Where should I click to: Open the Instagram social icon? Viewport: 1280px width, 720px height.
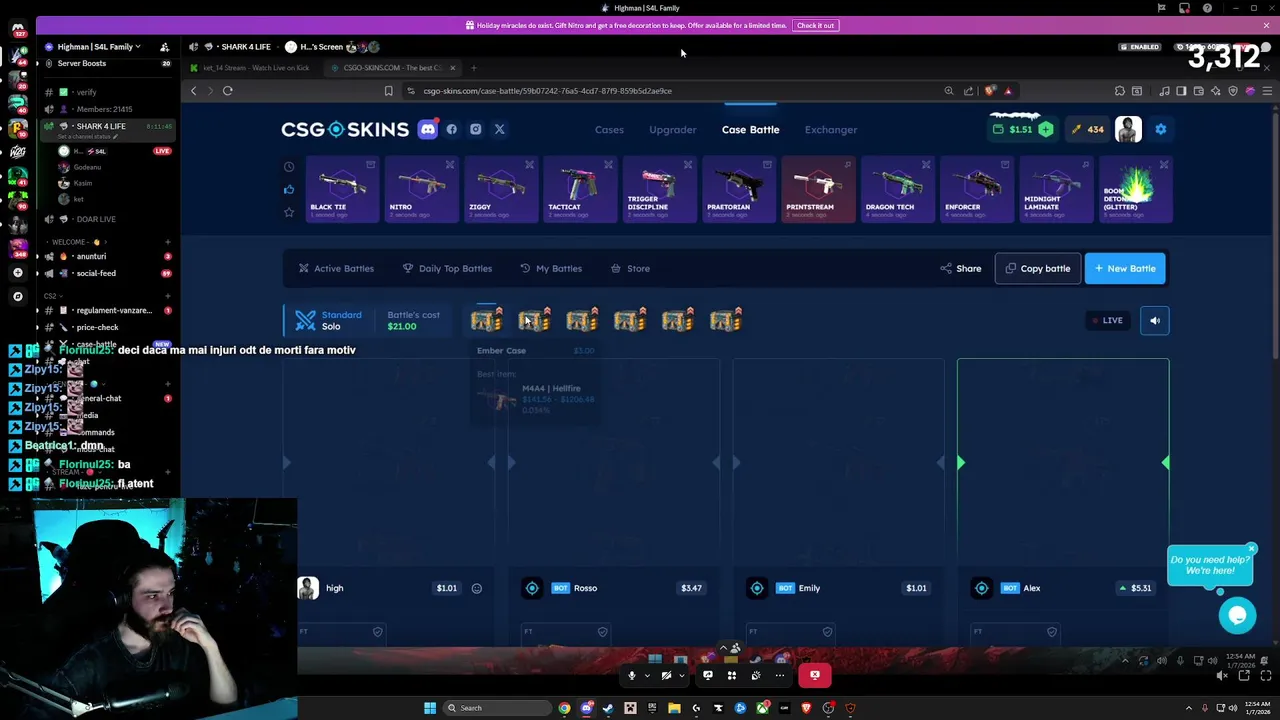[476, 129]
